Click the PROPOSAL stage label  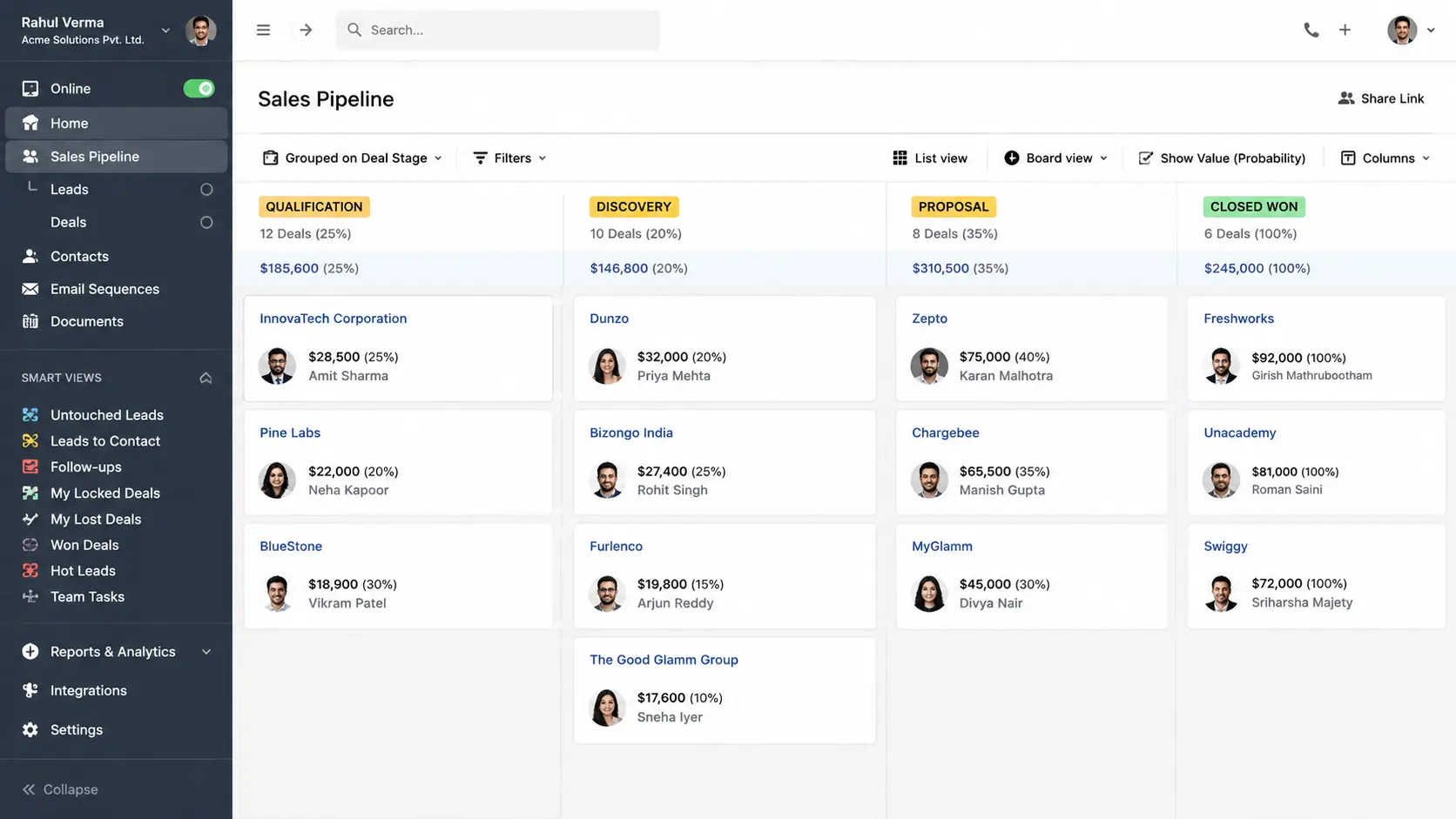[x=954, y=206]
